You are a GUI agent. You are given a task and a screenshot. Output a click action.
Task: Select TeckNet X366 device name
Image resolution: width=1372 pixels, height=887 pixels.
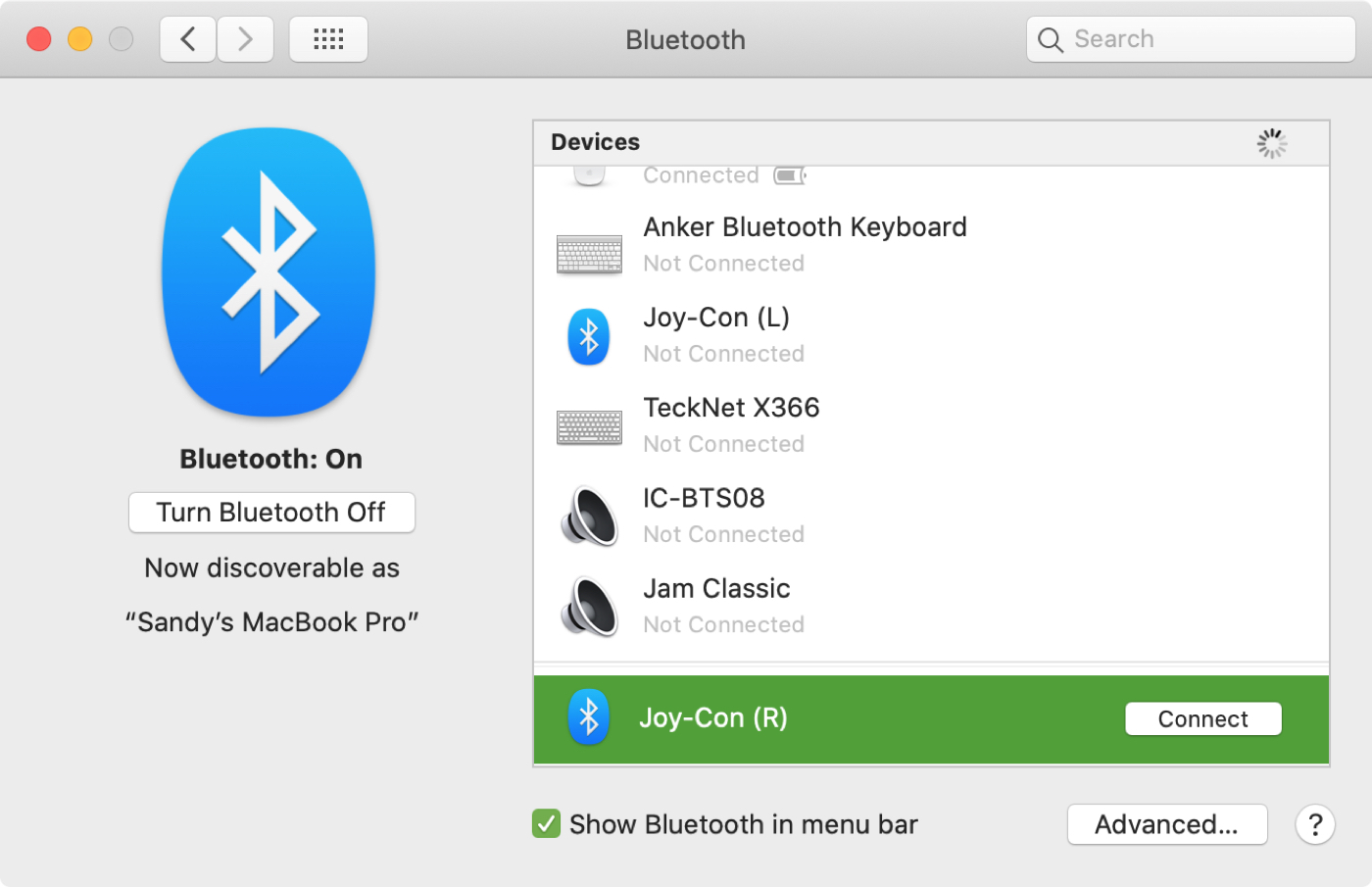731,408
